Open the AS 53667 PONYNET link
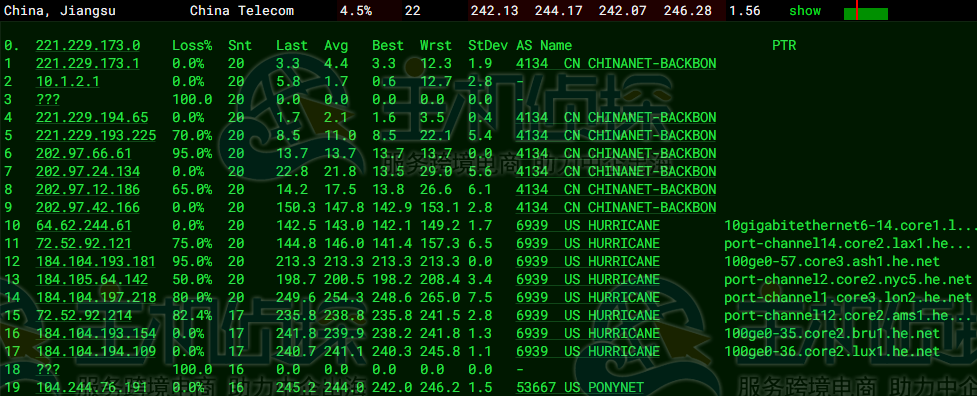The height and width of the screenshot is (396, 977). coord(579,388)
